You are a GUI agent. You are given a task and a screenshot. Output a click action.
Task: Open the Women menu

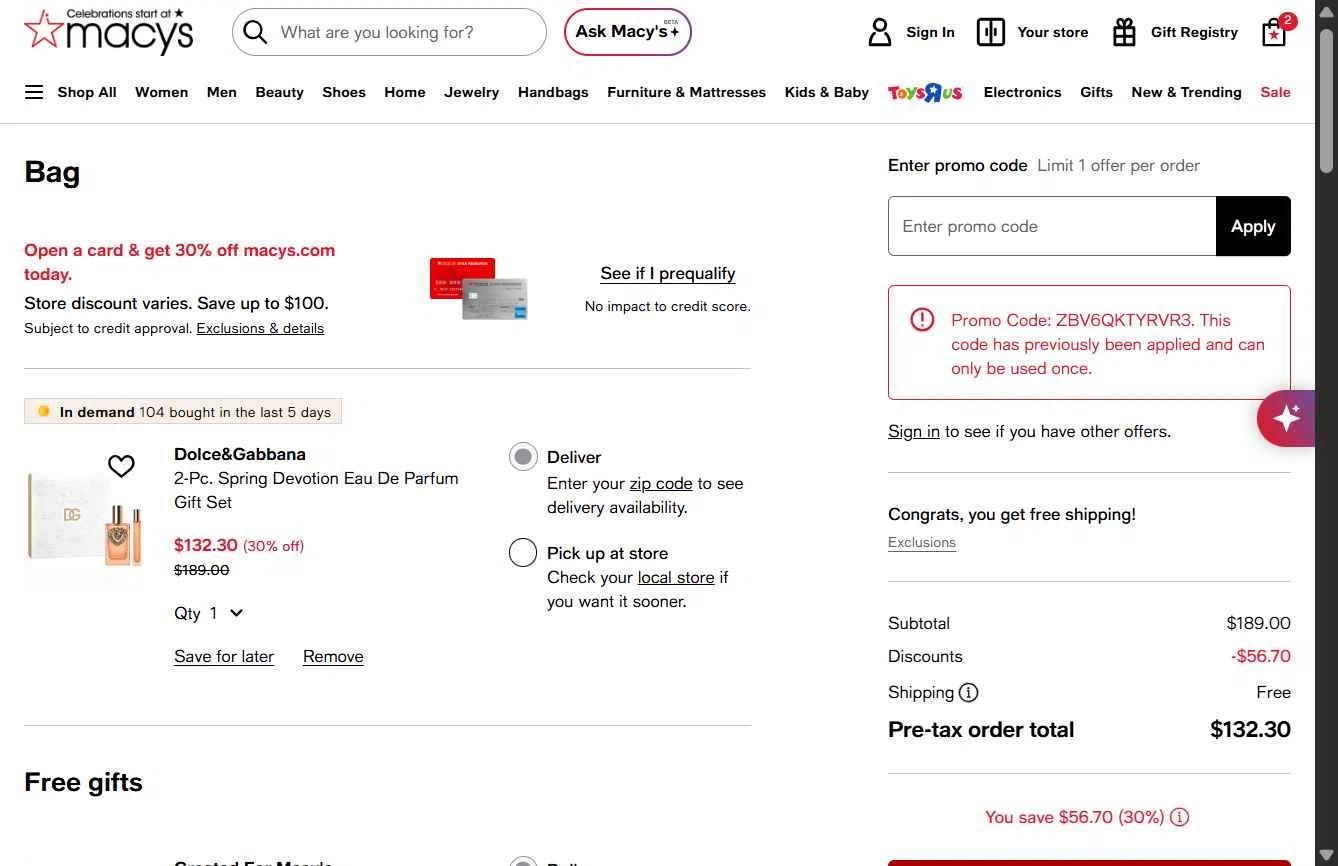point(162,92)
